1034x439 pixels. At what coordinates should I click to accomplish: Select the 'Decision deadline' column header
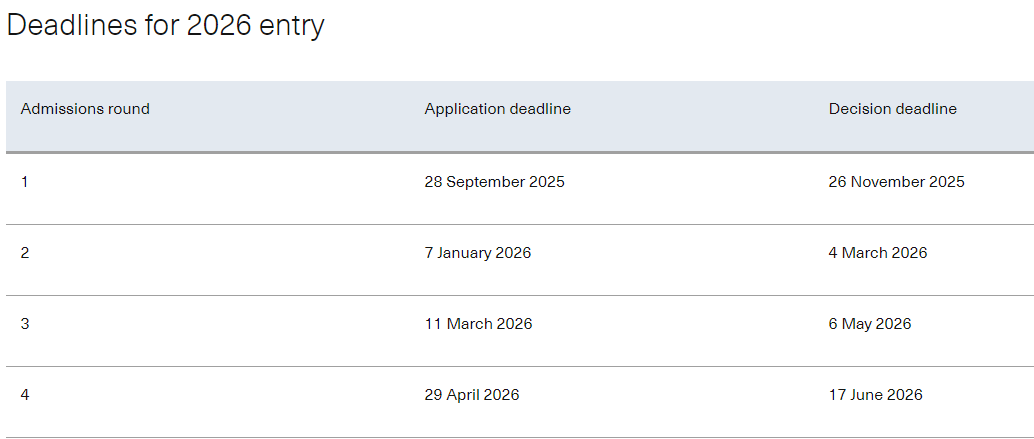click(892, 109)
